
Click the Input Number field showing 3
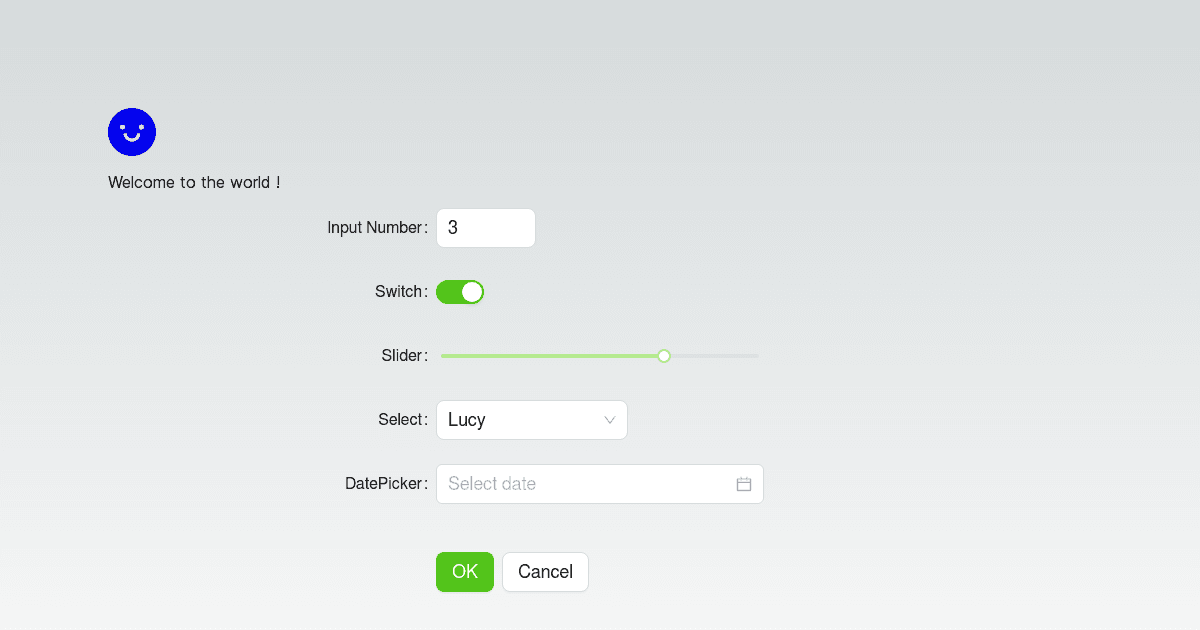click(x=486, y=228)
